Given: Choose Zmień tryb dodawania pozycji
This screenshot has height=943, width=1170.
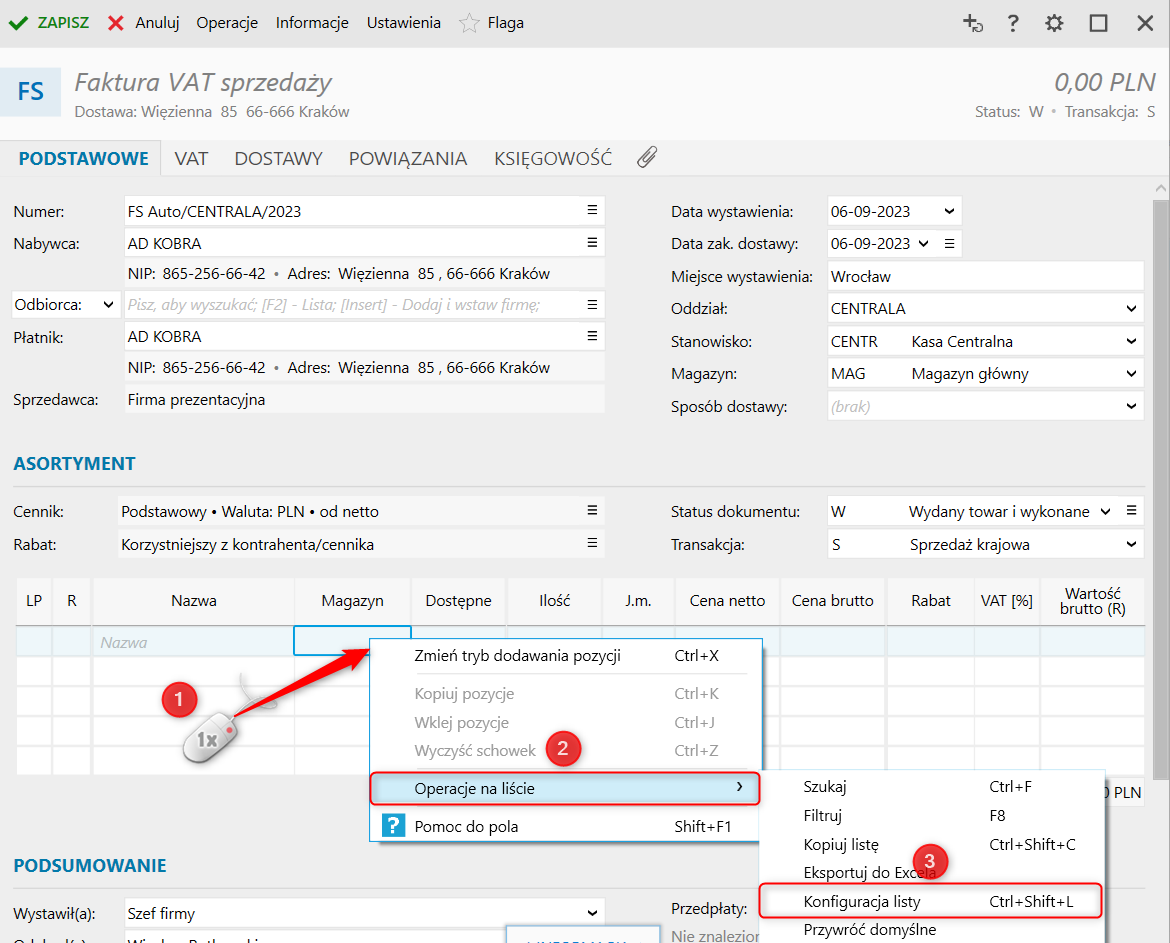Looking at the screenshot, I should click(x=566, y=656).
